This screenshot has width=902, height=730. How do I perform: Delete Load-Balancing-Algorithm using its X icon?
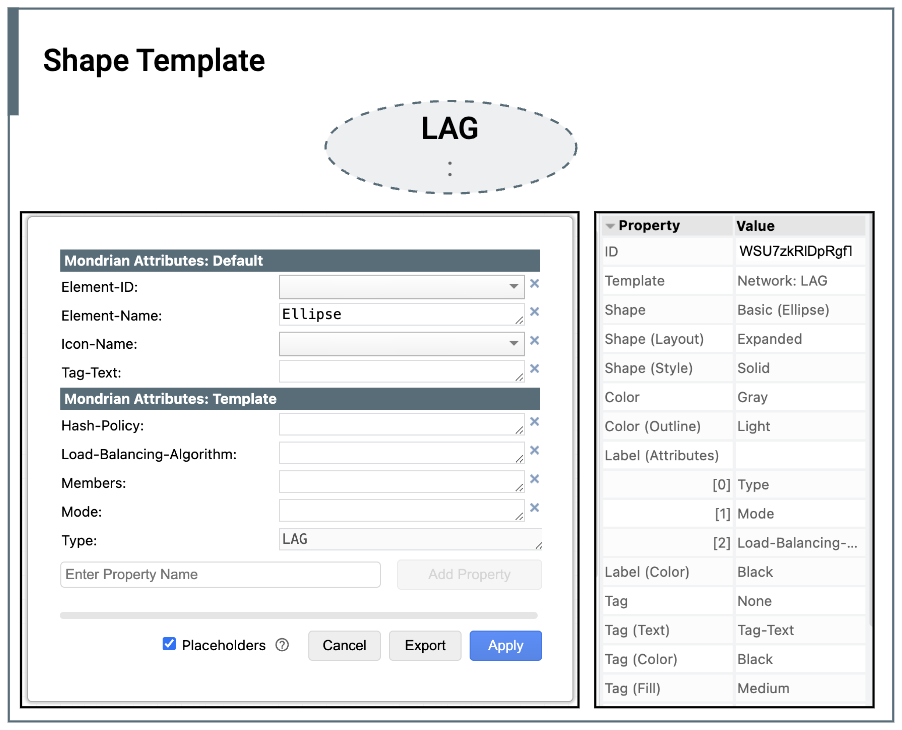(534, 451)
